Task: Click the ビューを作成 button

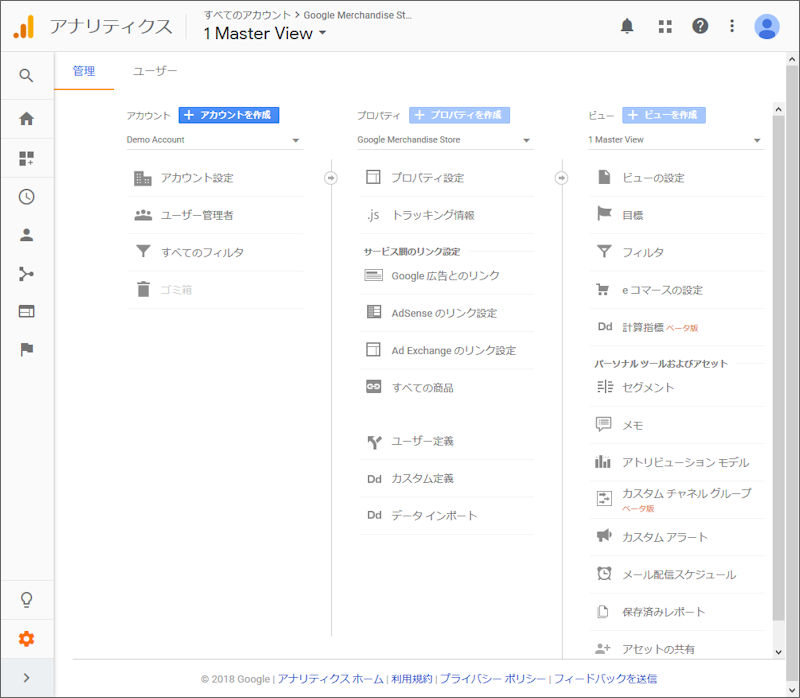Action: (x=664, y=115)
